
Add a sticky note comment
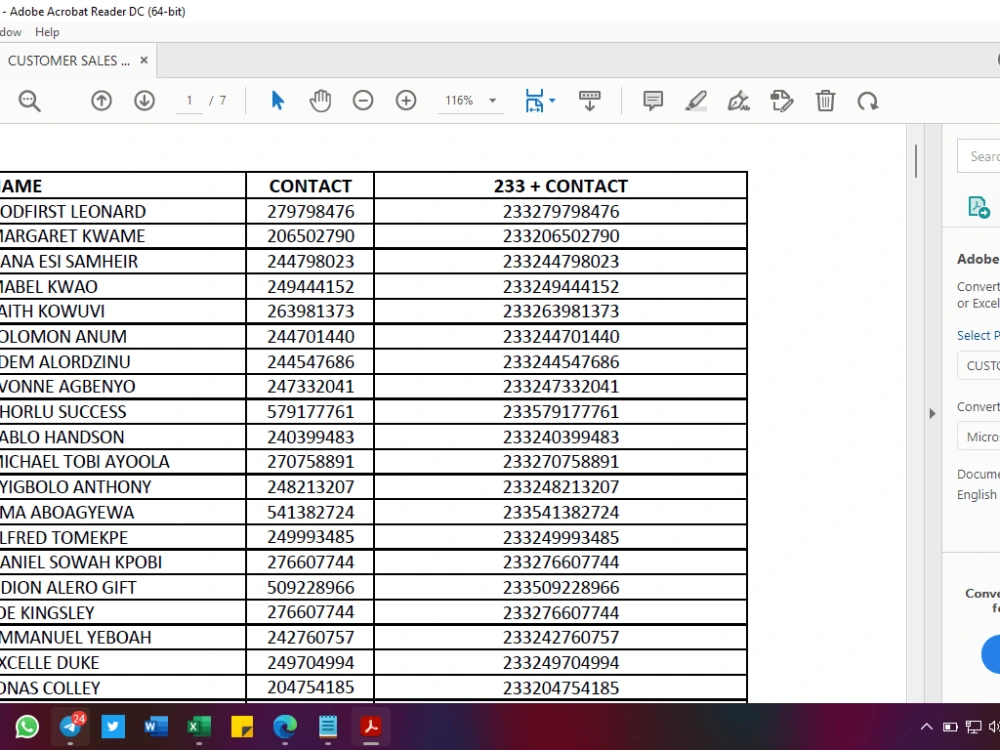coord(653,101)
